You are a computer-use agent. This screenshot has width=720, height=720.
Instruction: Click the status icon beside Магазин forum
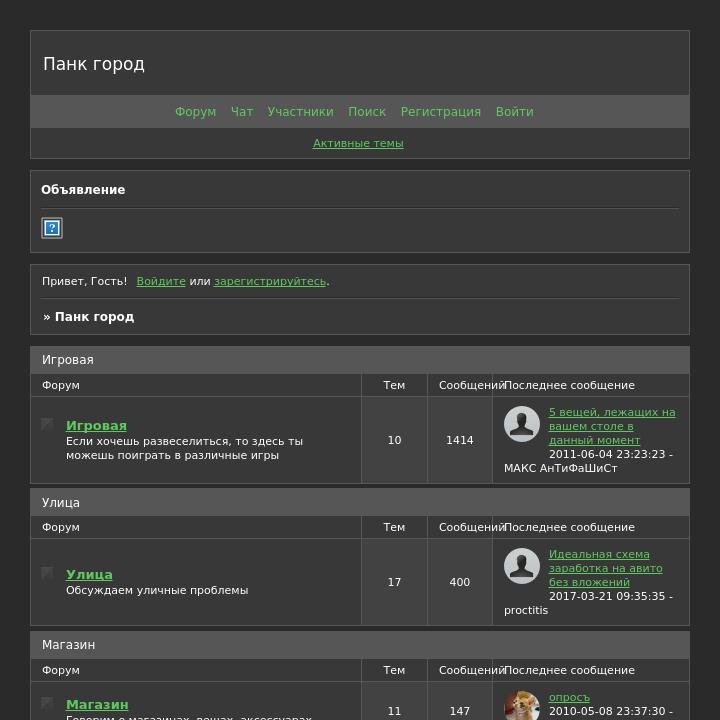[x=47, y=703]
